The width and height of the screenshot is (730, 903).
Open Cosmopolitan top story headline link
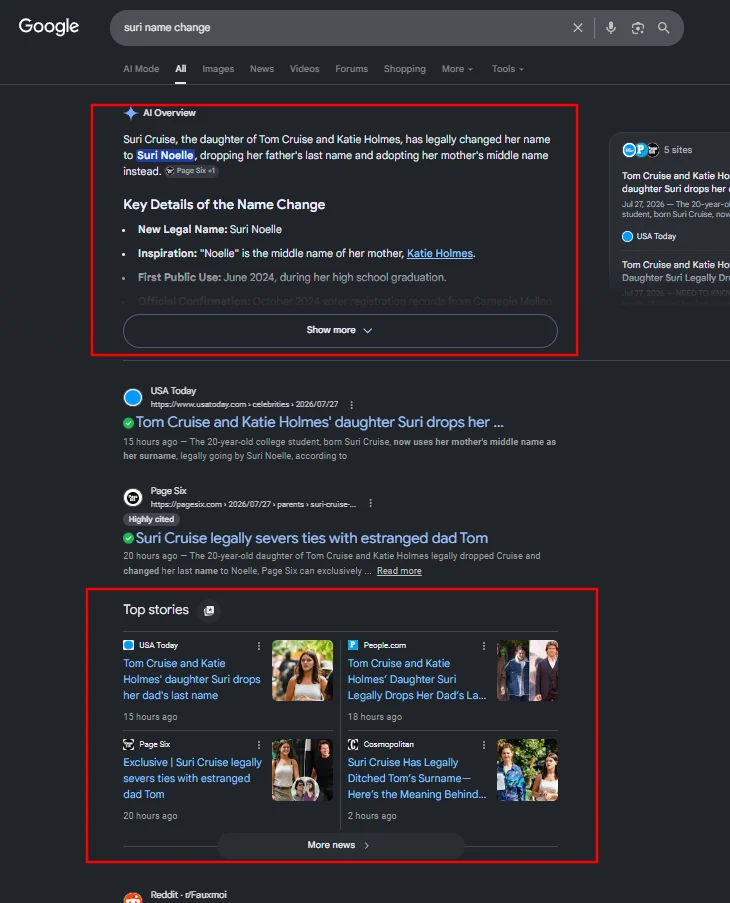[x=417, y=779]
